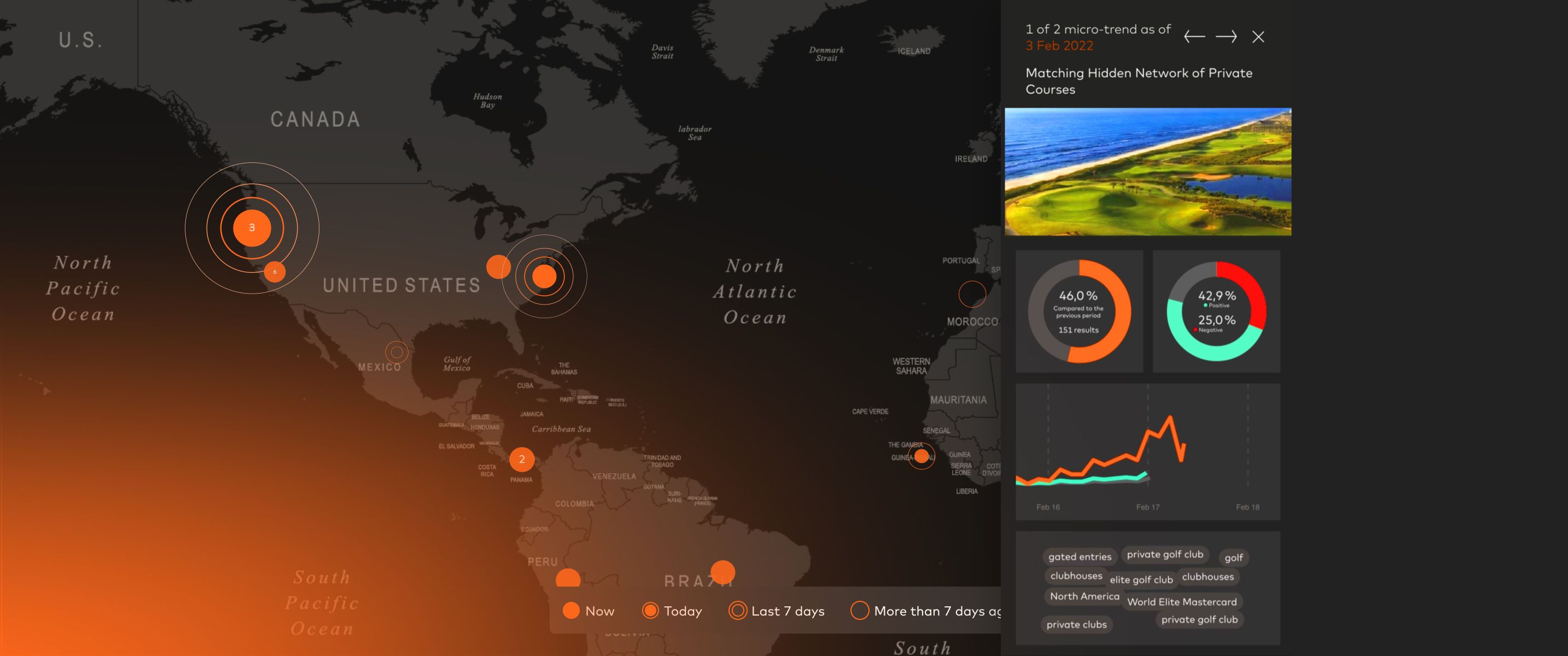The image size is (1568, 656).
Task: Click the "gated entries" keyword tag
Action: [x=1079, y=557]
